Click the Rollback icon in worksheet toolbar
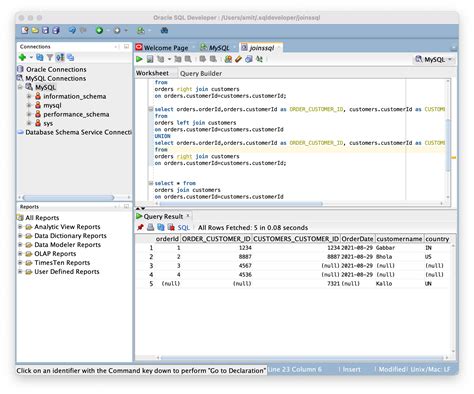 pos(213,59)
